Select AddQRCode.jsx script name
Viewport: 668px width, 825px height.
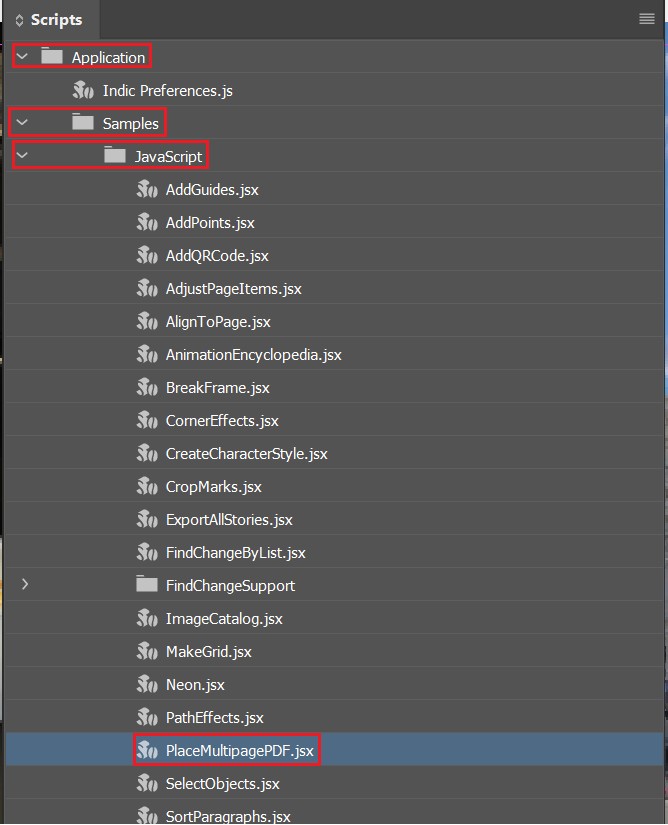(x=217, y=256)
